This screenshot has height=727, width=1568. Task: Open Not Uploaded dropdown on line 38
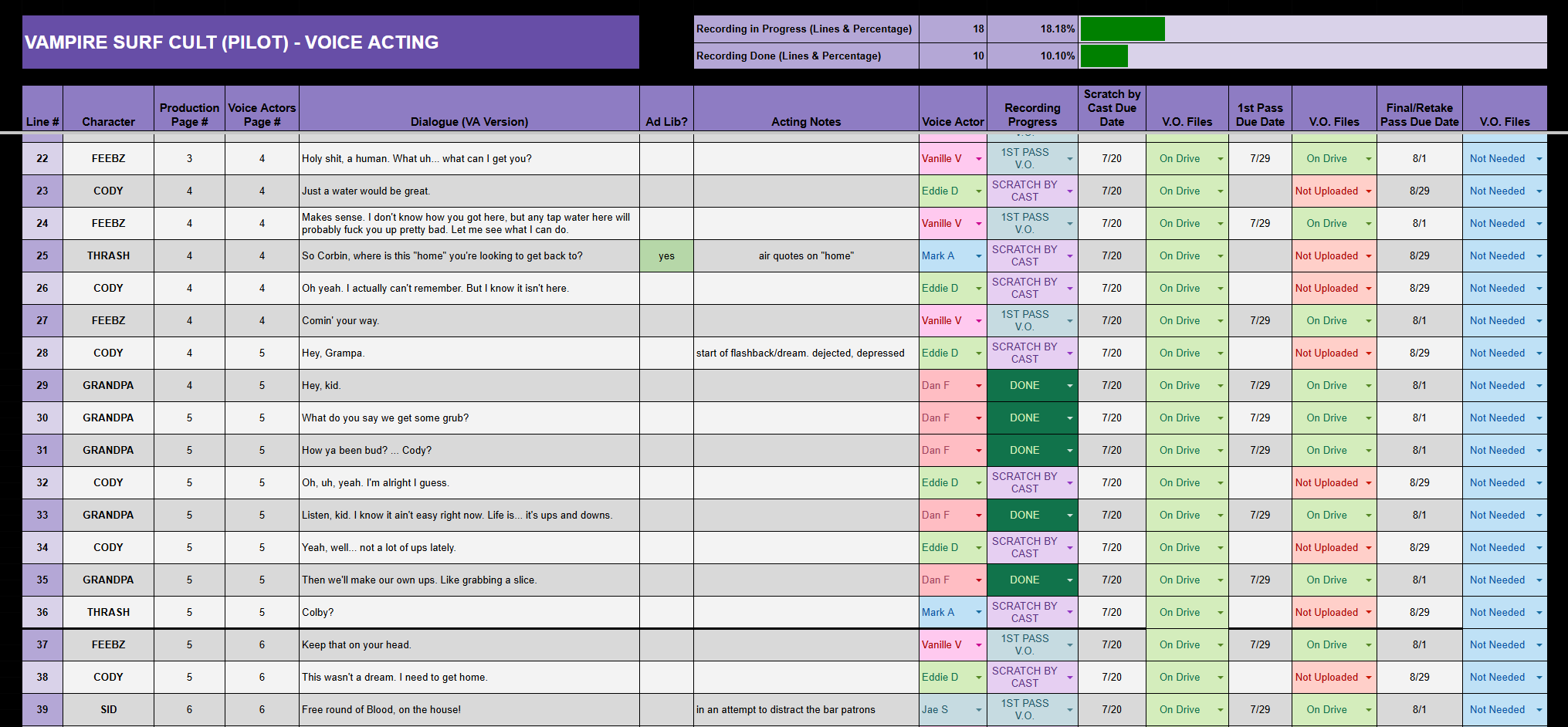point(1369,678)
